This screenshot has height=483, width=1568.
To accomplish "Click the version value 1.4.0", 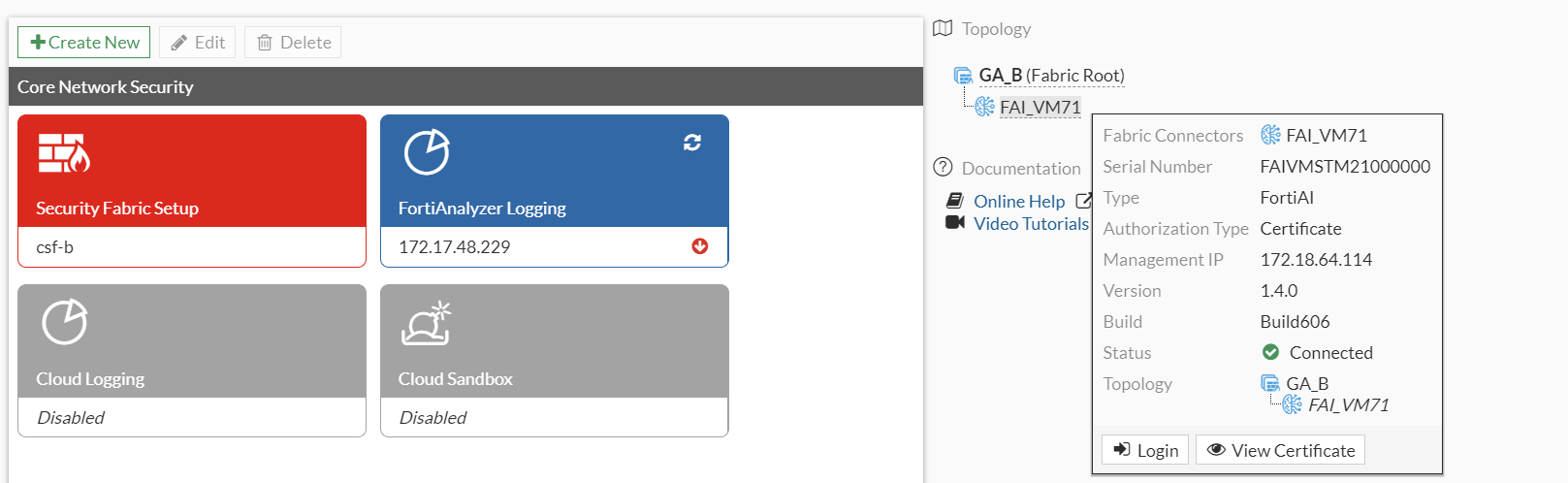I will click(x=1279, y=290).
